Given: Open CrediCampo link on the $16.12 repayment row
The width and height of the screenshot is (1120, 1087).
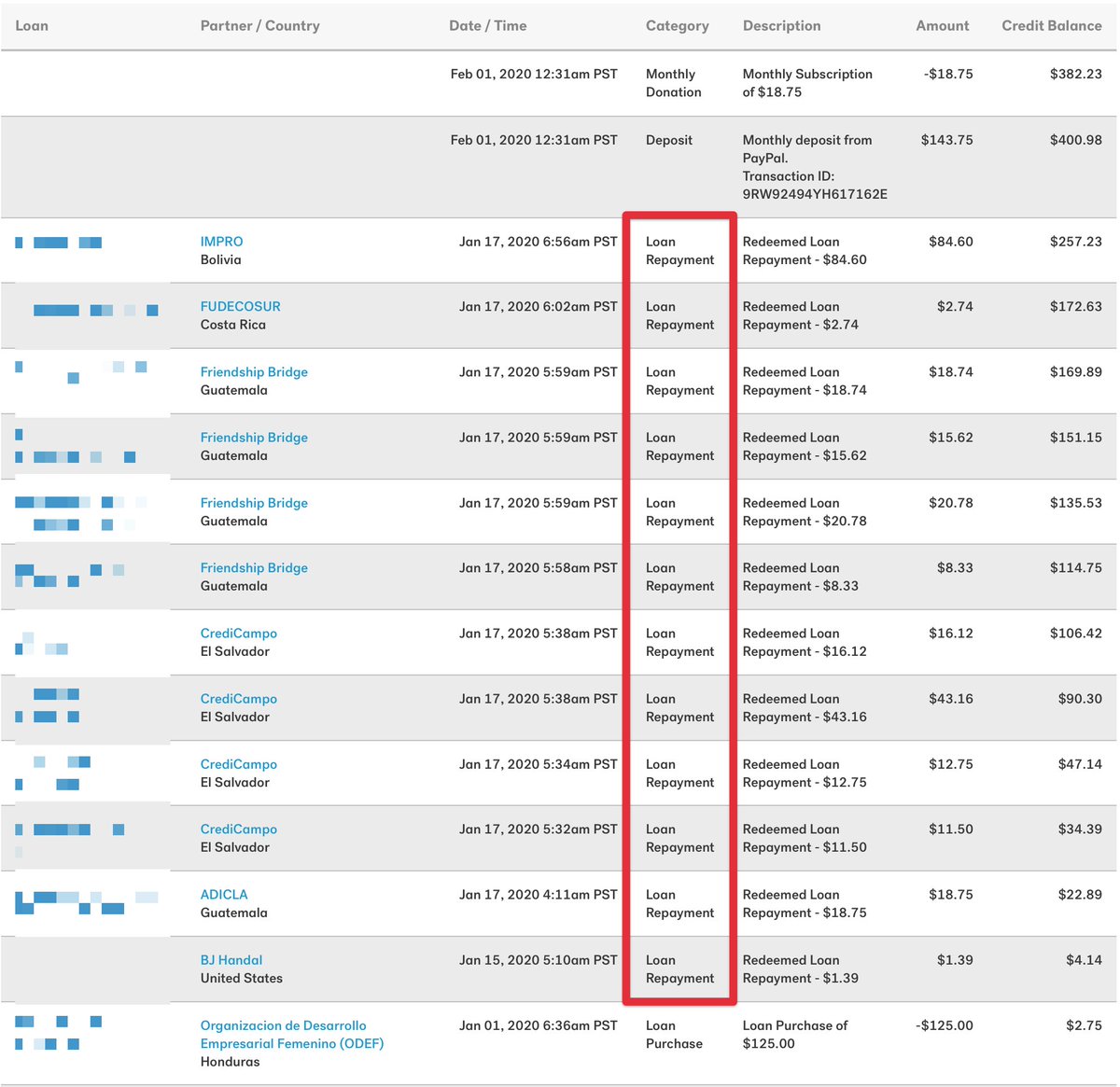Looking at the screenshot, I should pos(238,633).
